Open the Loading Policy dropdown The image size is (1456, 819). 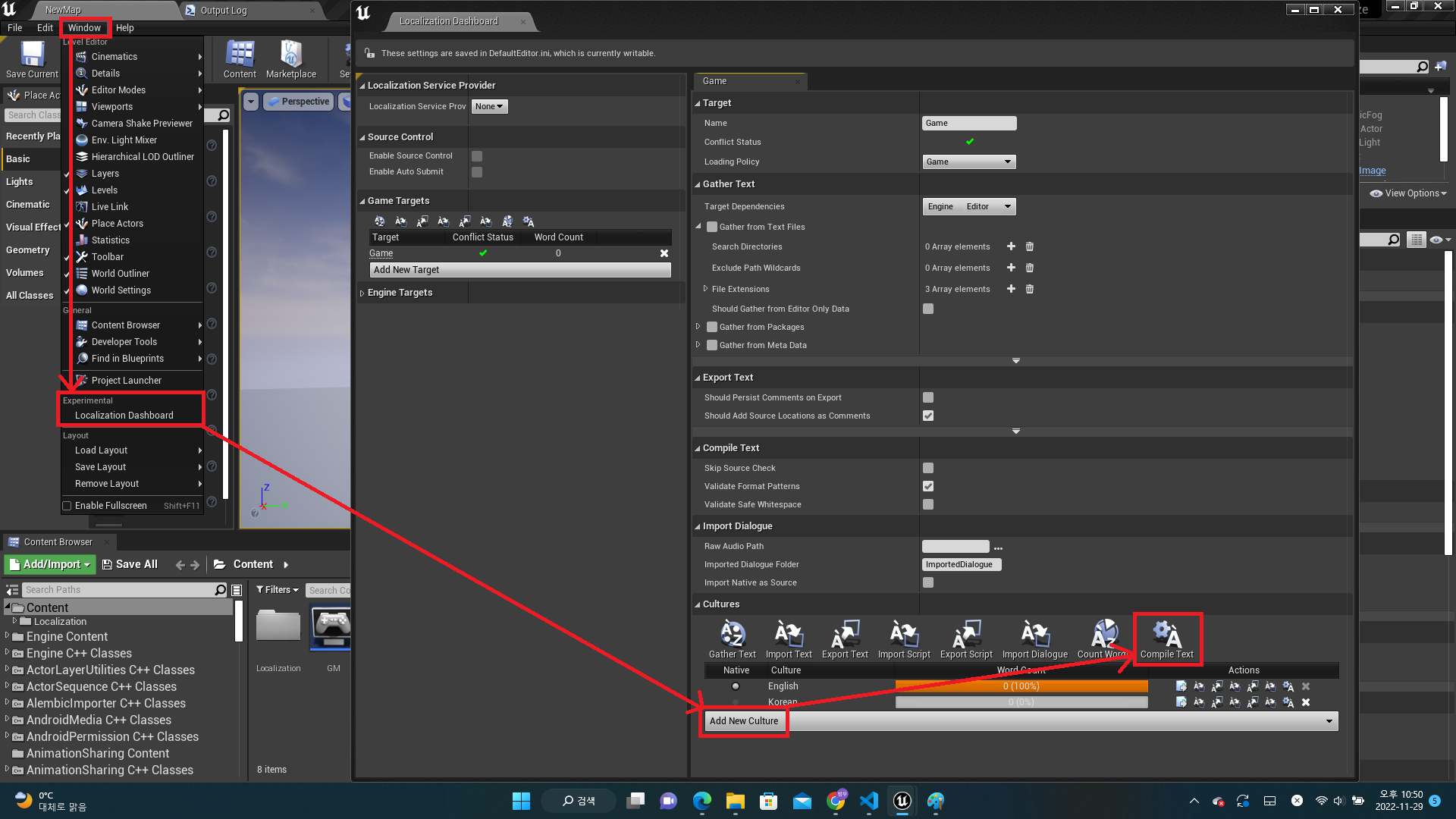[968, 162]
